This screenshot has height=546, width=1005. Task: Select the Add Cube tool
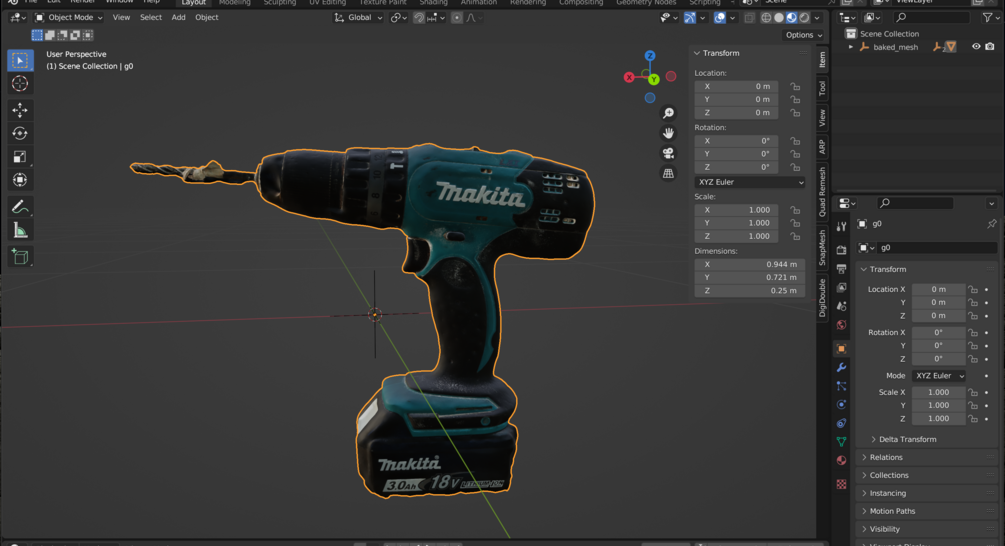point(20,257)
